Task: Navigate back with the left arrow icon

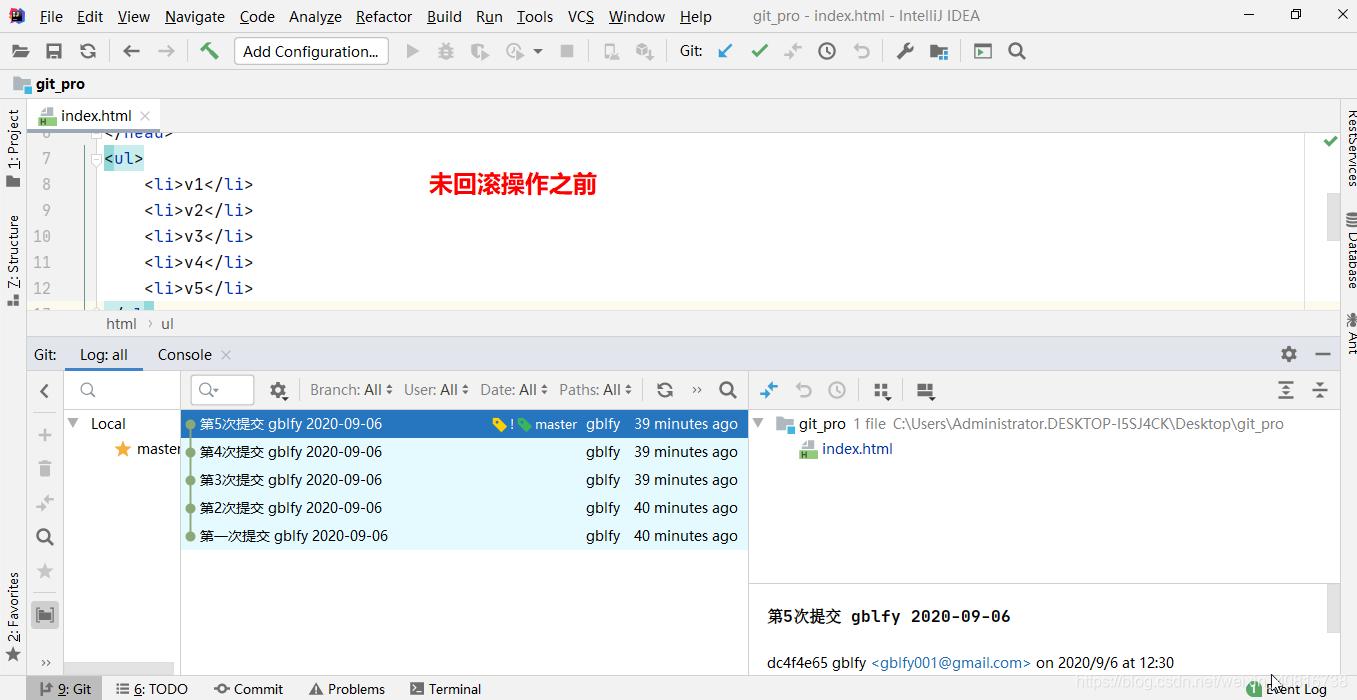Action: point(131,51)
